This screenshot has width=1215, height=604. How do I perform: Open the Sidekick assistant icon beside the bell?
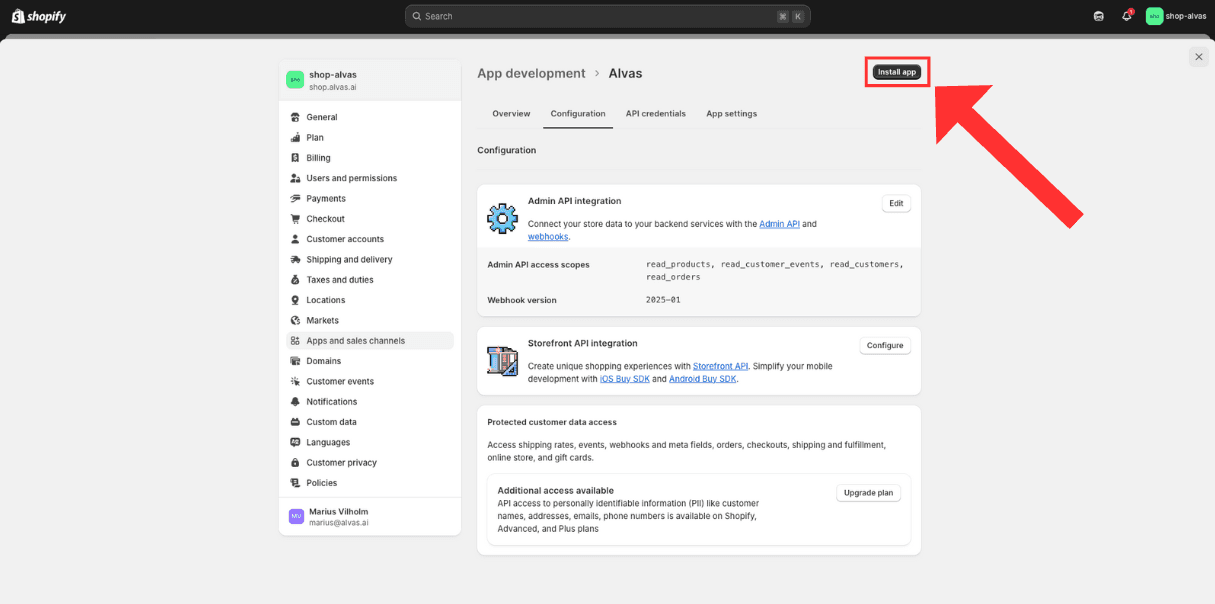[1099, 16]
